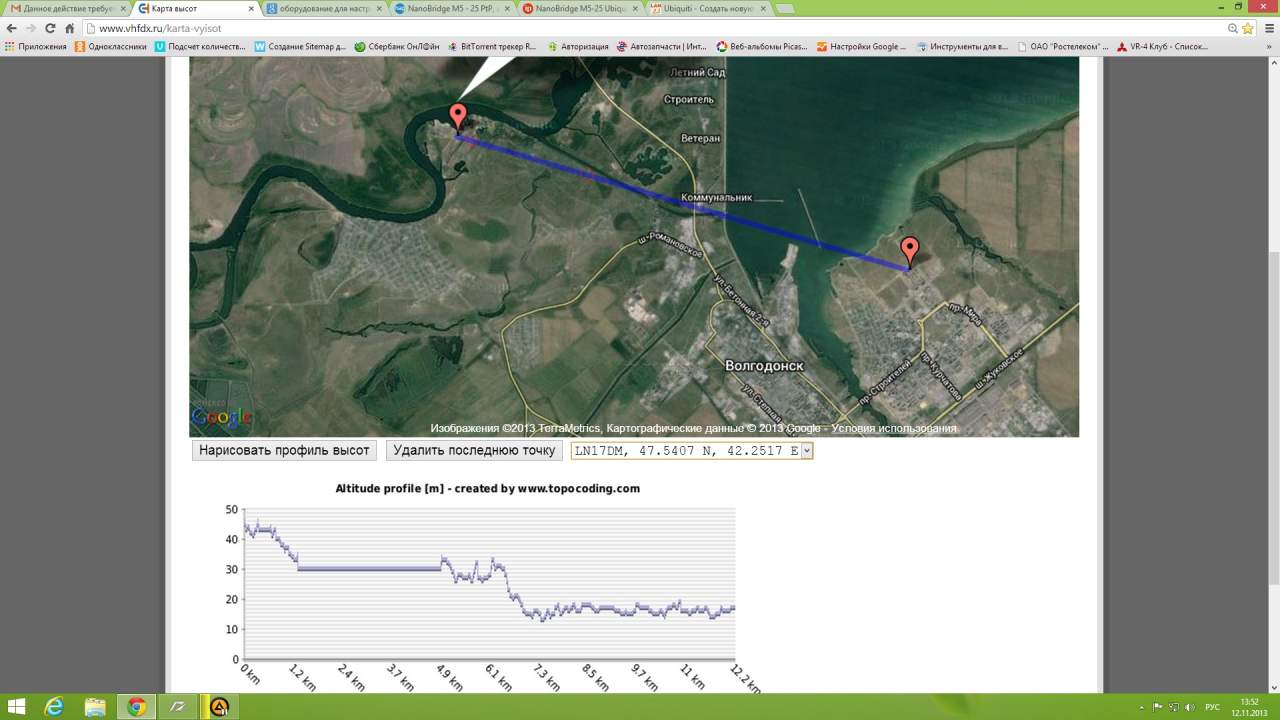The height and width of the screenshot is (720, 1280).
Task: Open the Настройки Google bookmark
Action: click(x=862, y=46)
